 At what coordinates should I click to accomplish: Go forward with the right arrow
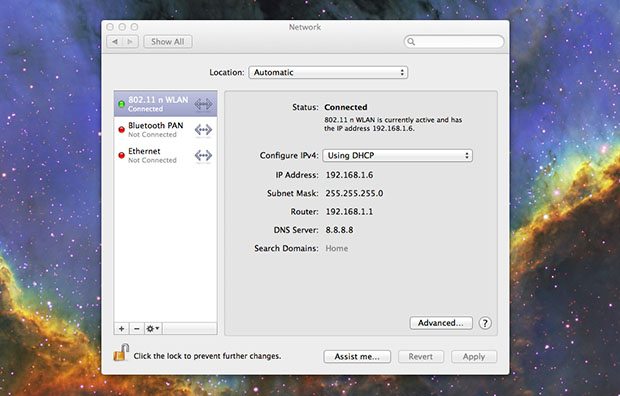pyautogui.click(x=130, y=42)
